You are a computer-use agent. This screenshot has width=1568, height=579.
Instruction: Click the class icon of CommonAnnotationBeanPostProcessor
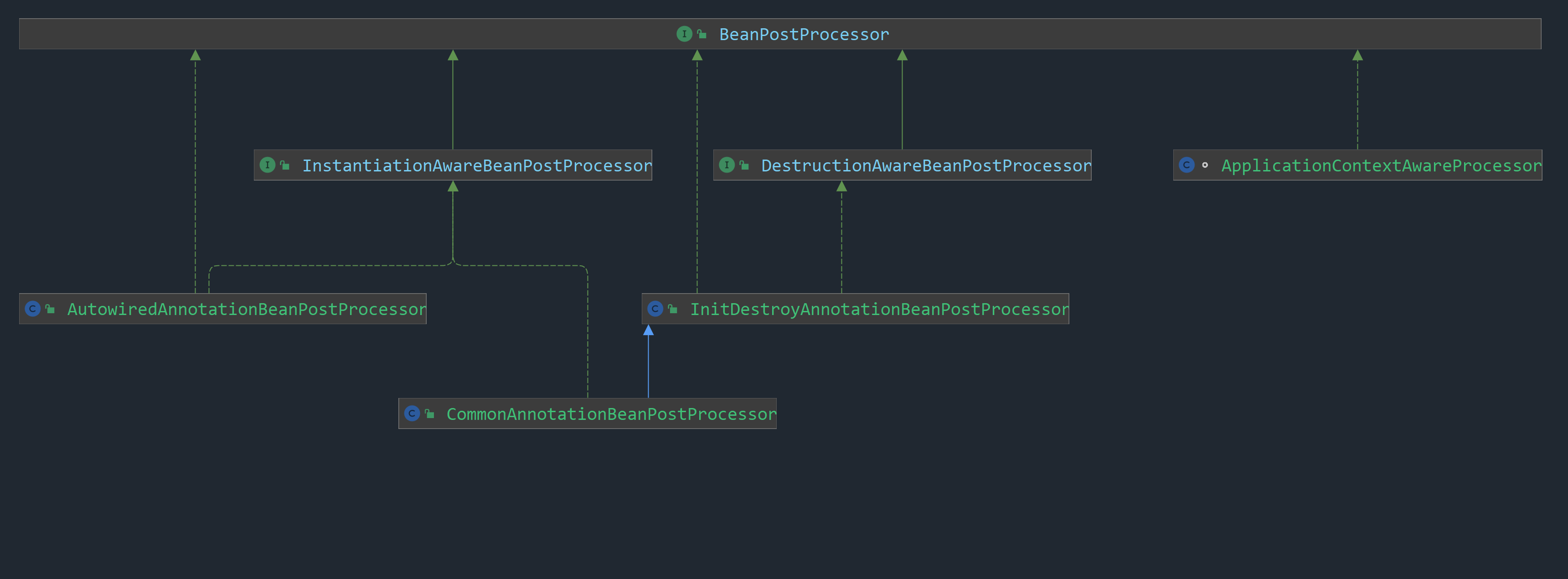pos(412,414)
